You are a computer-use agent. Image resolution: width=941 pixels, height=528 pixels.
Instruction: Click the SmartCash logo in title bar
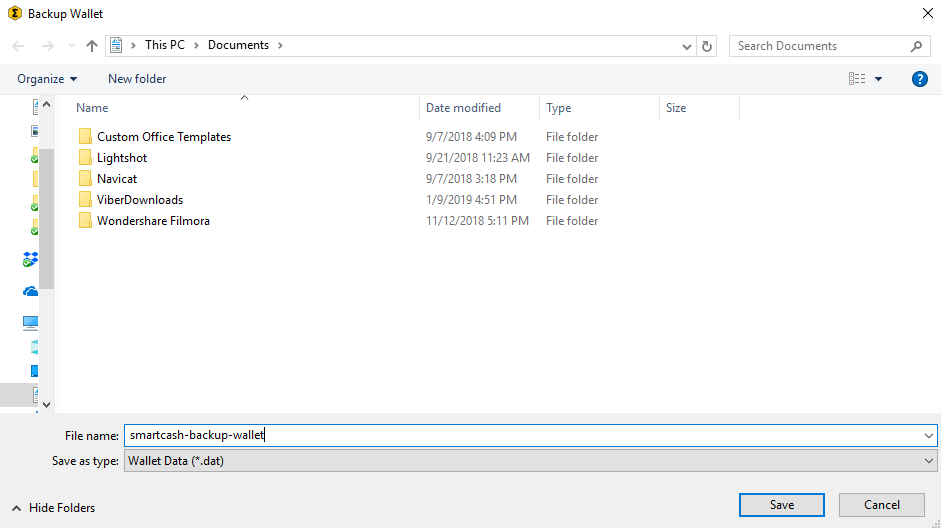[15, 13]
